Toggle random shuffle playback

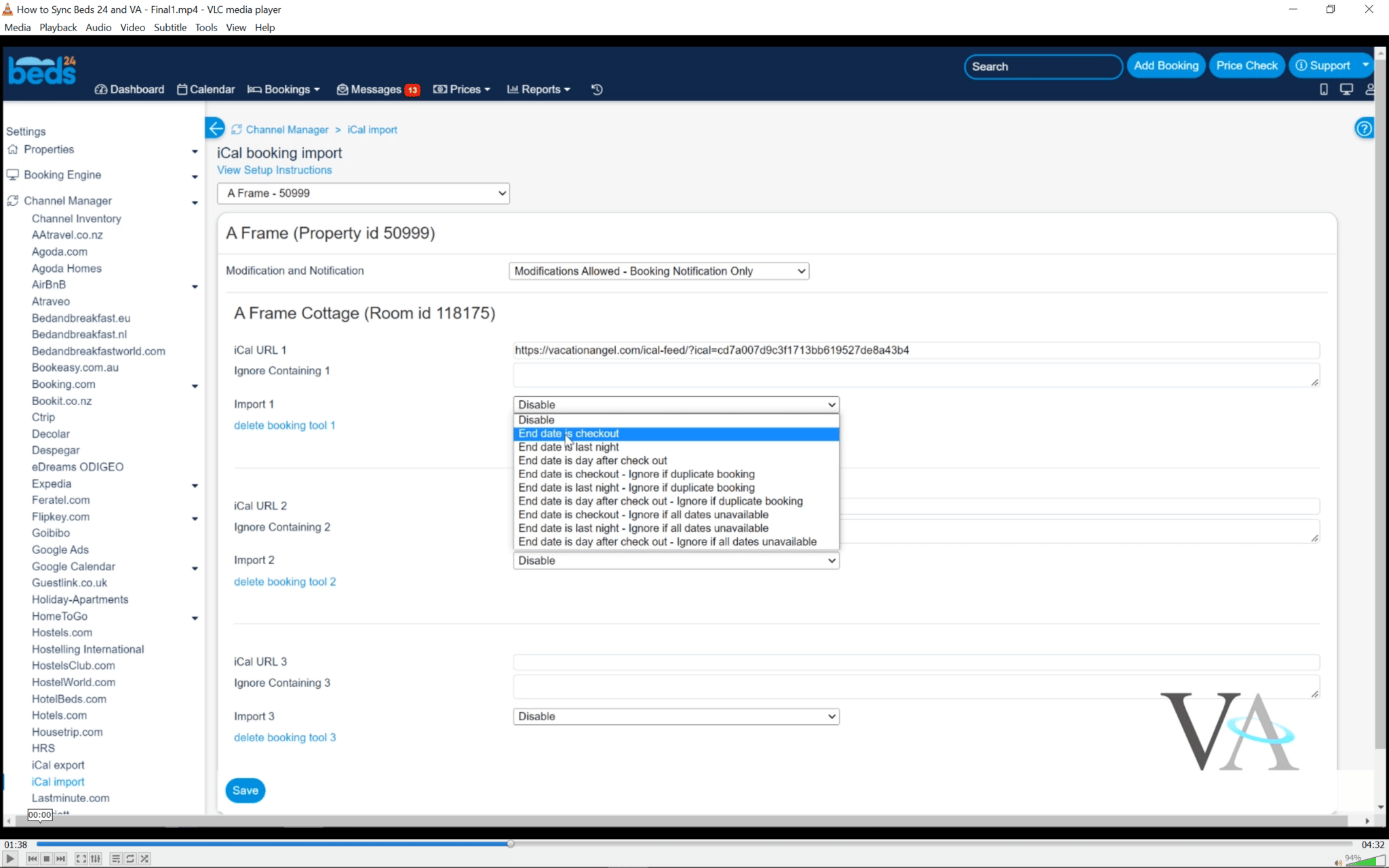144,859
